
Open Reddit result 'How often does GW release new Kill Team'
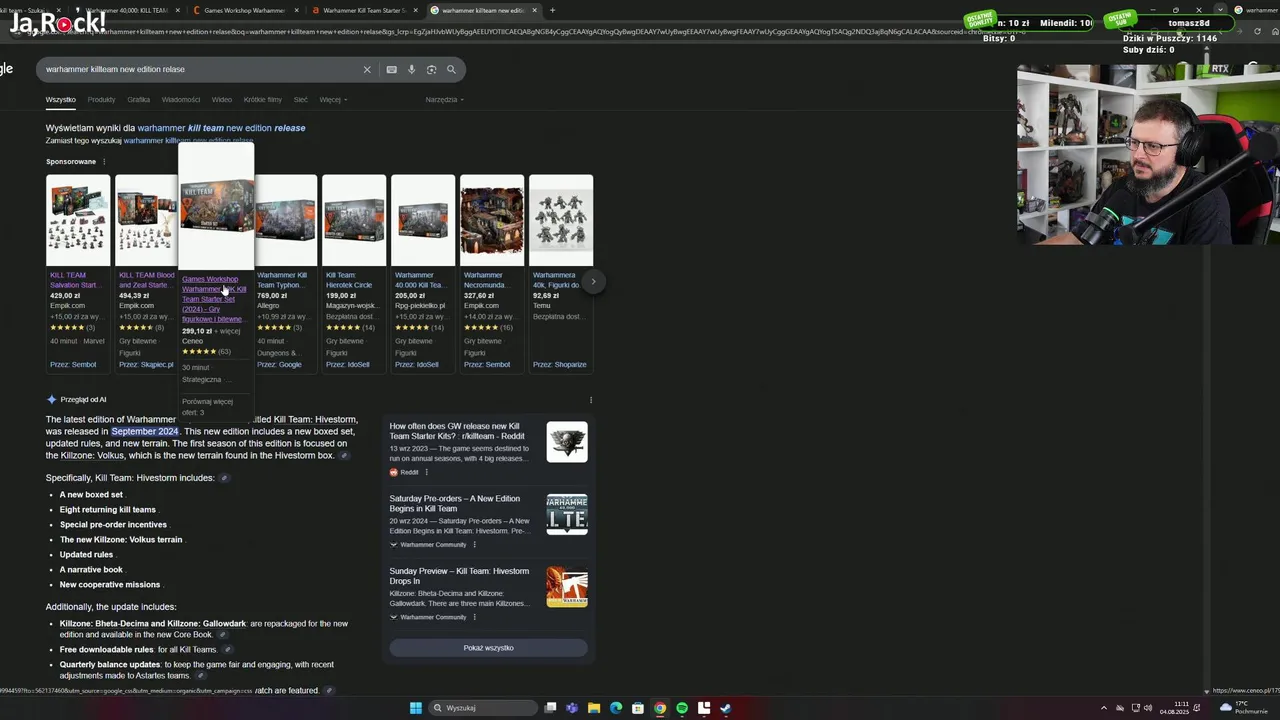[x=457, y=431]
